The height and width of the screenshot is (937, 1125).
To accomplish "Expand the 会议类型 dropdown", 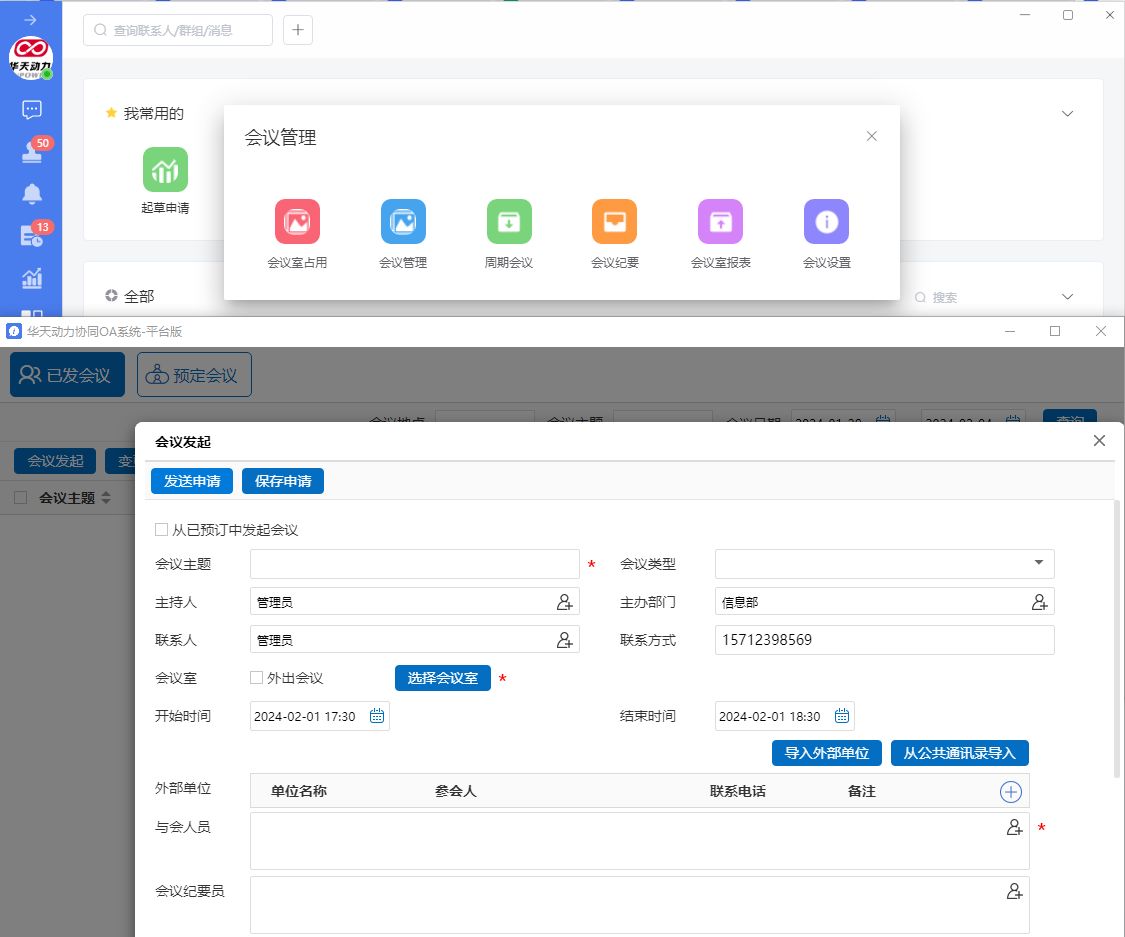I will pos(1038,564).
